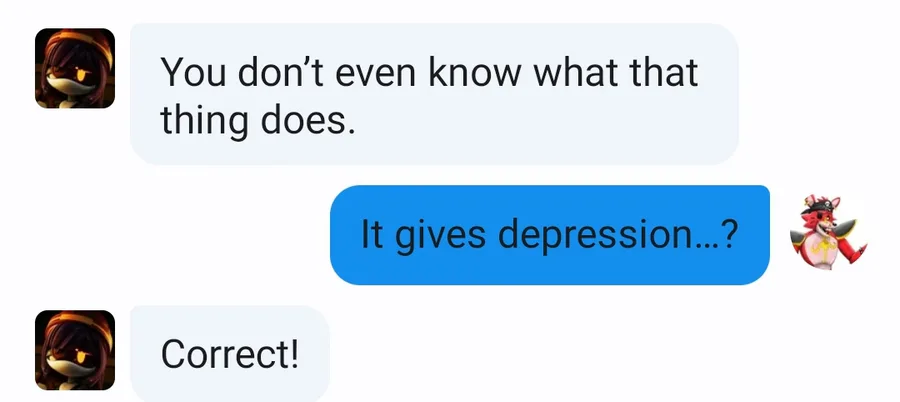This screenshot has height=402, width=900.
Task: Tap the word "You" starting the conversation
Action: [x=193, y=72]
